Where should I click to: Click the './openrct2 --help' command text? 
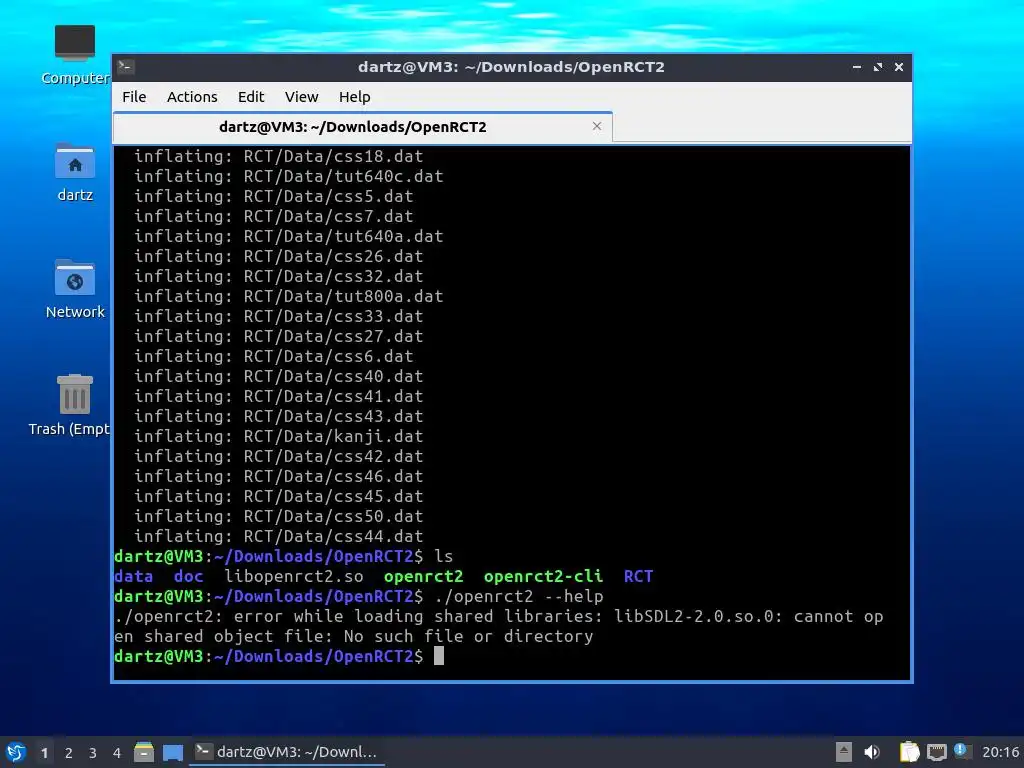(519, 596)
